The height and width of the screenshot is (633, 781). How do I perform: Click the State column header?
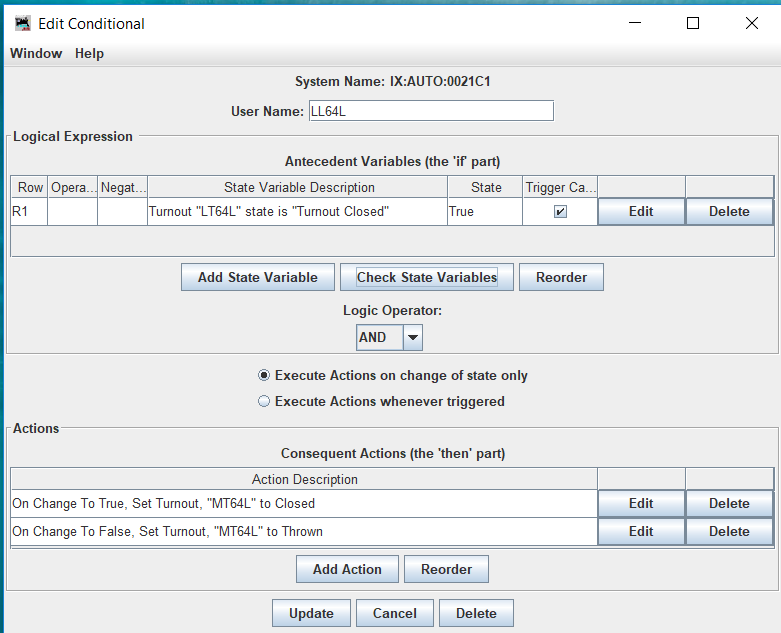(x=485, y=187)
